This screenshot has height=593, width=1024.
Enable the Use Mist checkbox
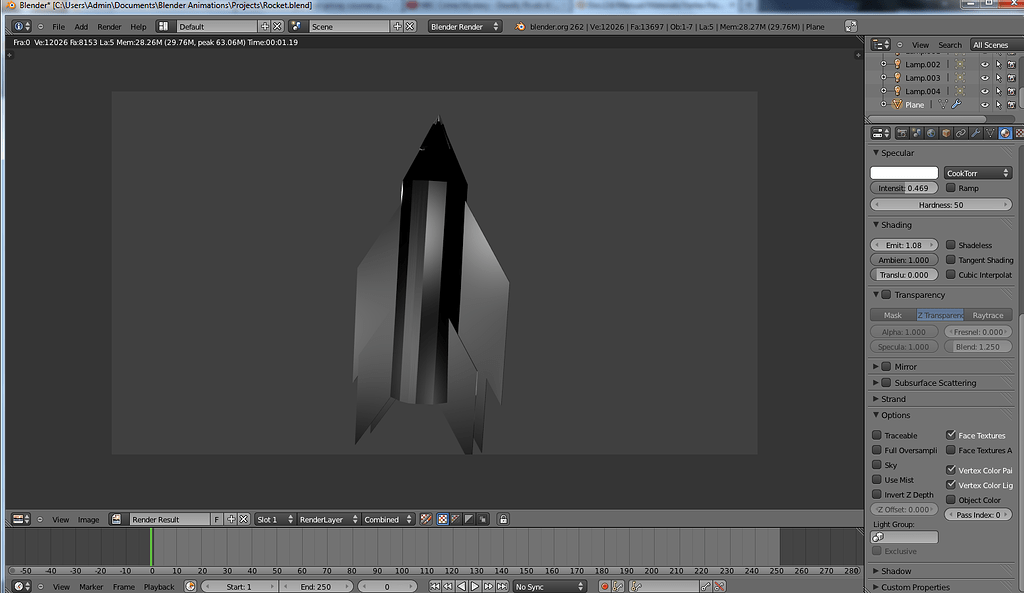[x=877, y=479]
